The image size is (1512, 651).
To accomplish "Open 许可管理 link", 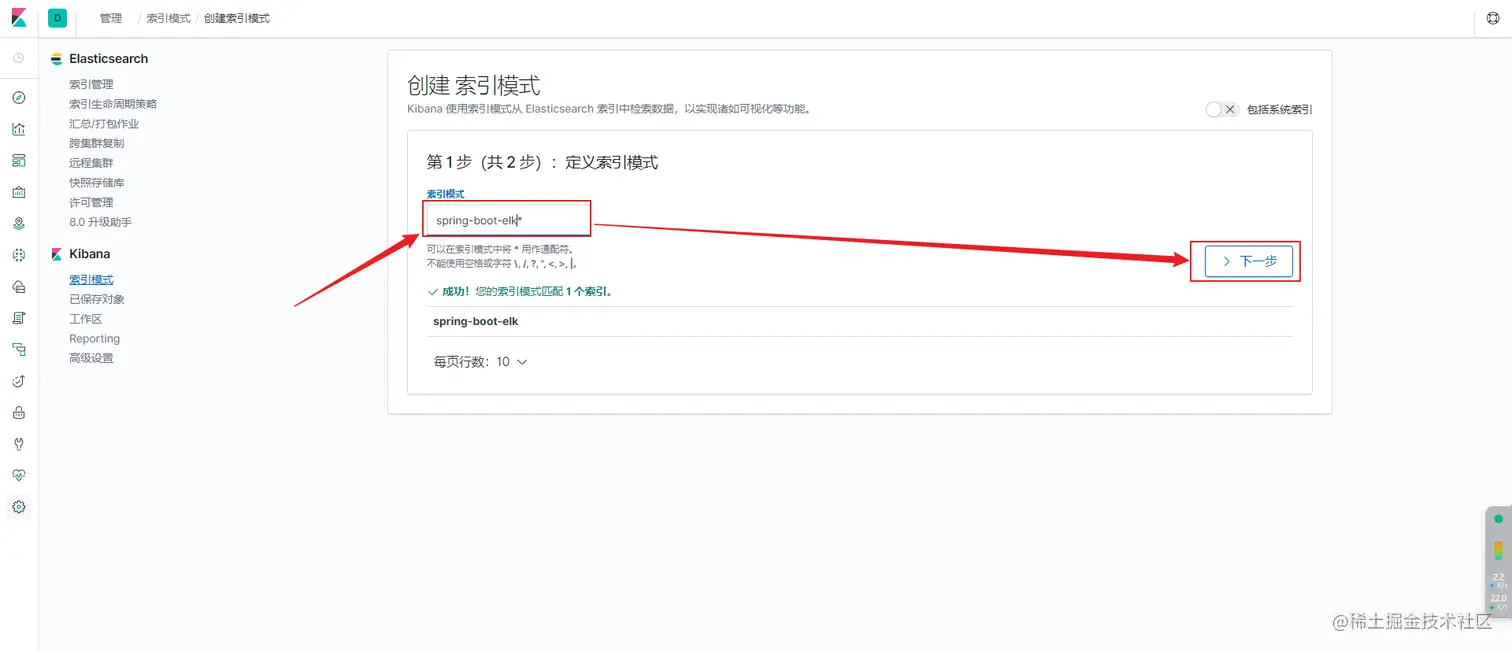I will pyautogui.click(x=91, y=202).
